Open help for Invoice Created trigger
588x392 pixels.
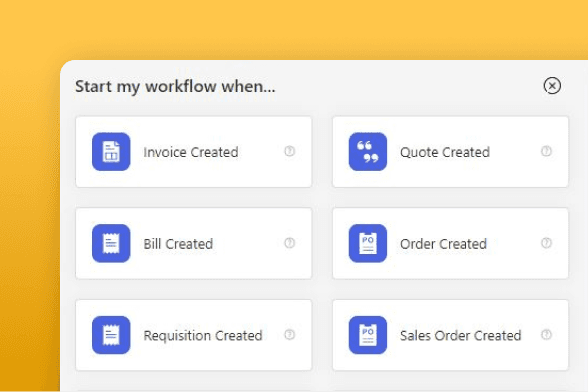(290, 151)
